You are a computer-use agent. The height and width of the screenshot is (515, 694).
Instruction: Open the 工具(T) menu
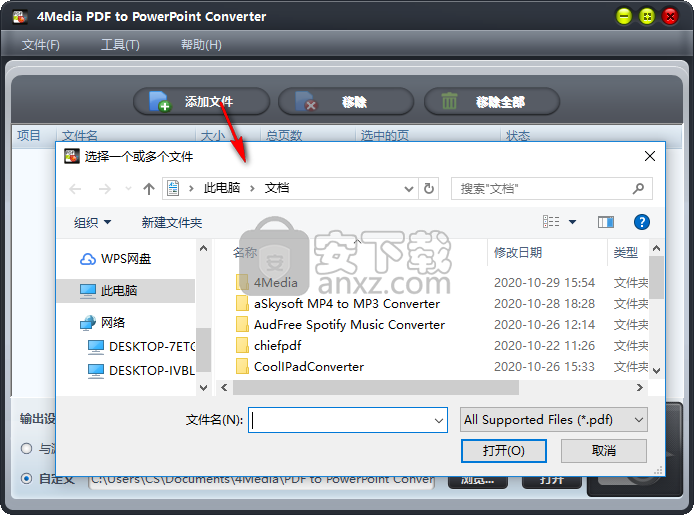point(120,45)
